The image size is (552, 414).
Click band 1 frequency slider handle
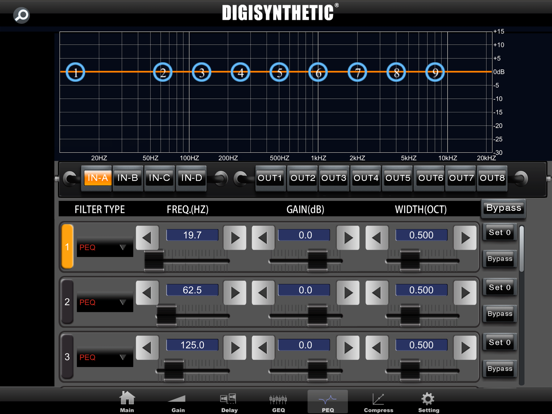click(x=154, y=261)
